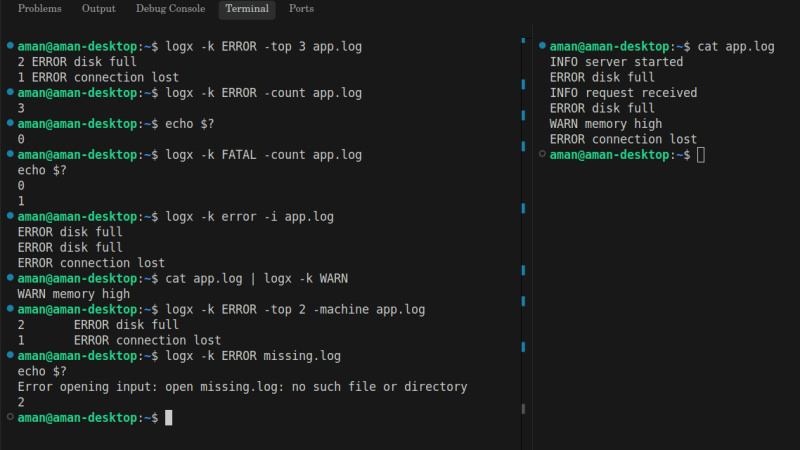Click hollow circle at left terminal's empty prompt
Screen dimensions: 800x450
pyautogui.click(x=10, y=417)
